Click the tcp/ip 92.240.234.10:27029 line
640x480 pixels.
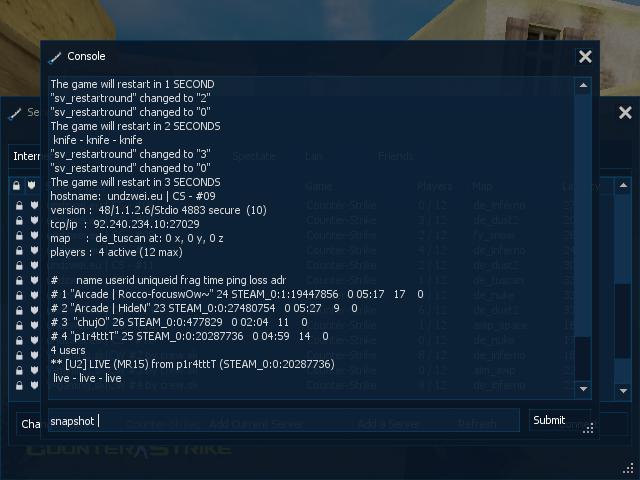[x=125, y=224]
